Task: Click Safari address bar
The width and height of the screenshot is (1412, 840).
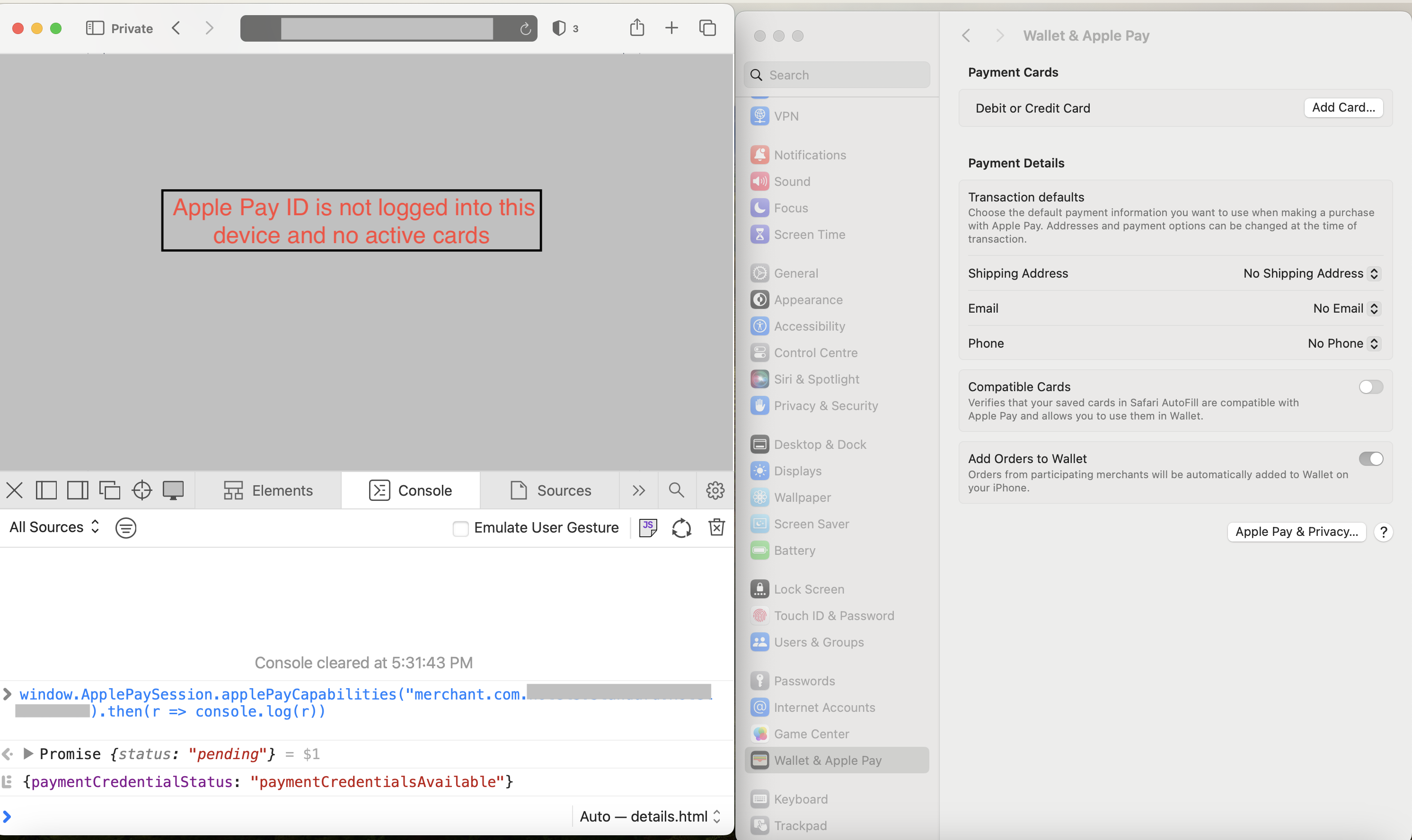Action: tap(388, 28)
